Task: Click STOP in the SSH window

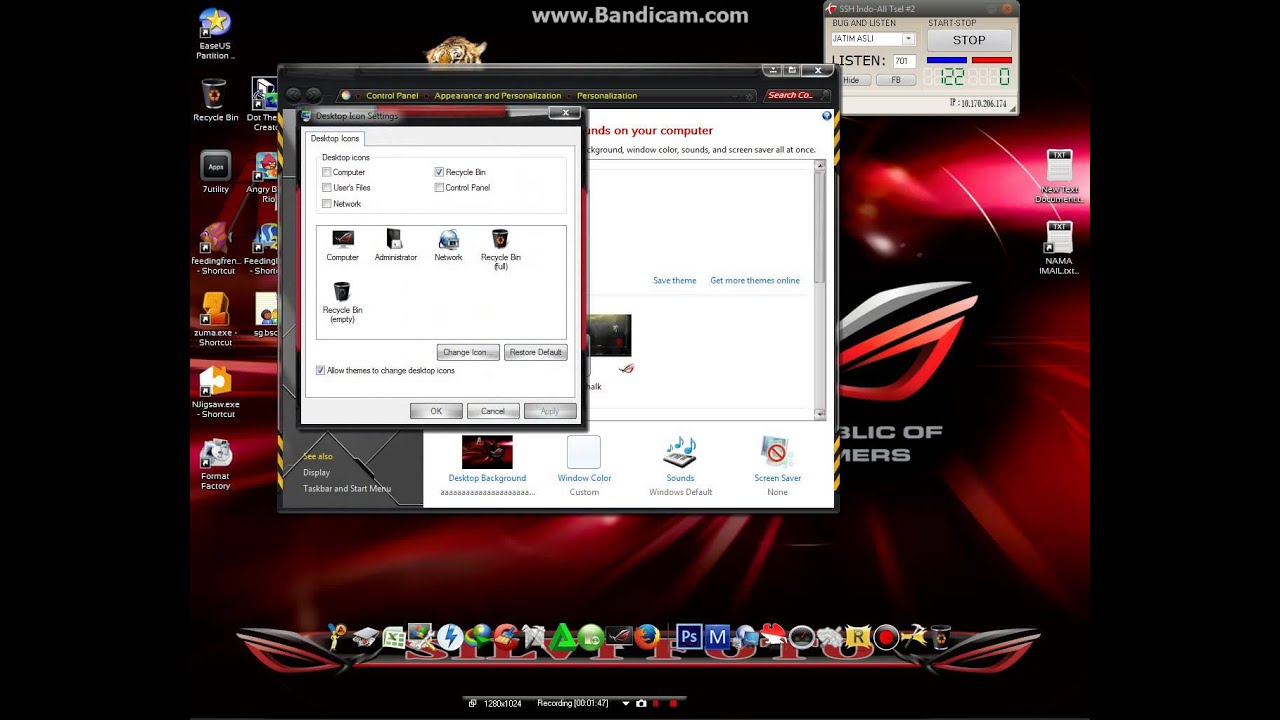Action: pyautogui.click(x=969, y=40)
